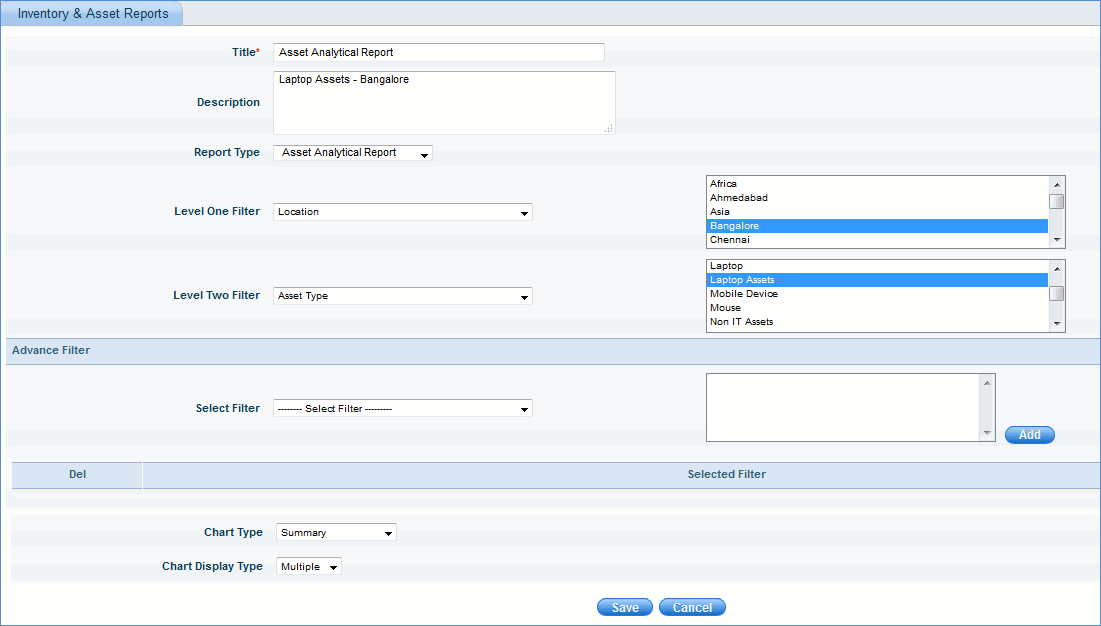This screenshot has height=626, width=1101.
Task: Cancel the report form
Action: pos(692,608)
